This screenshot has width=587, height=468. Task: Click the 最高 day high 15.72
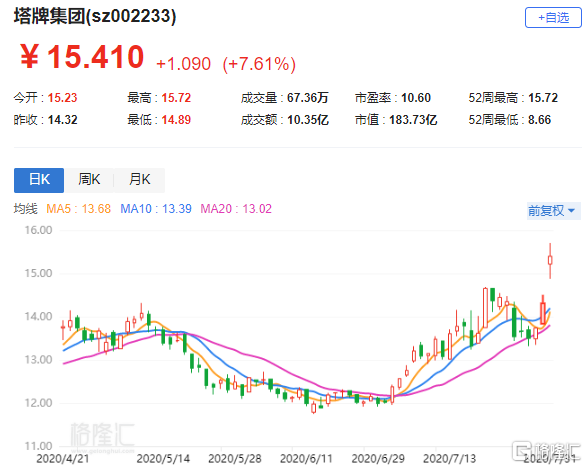[176, 98]
